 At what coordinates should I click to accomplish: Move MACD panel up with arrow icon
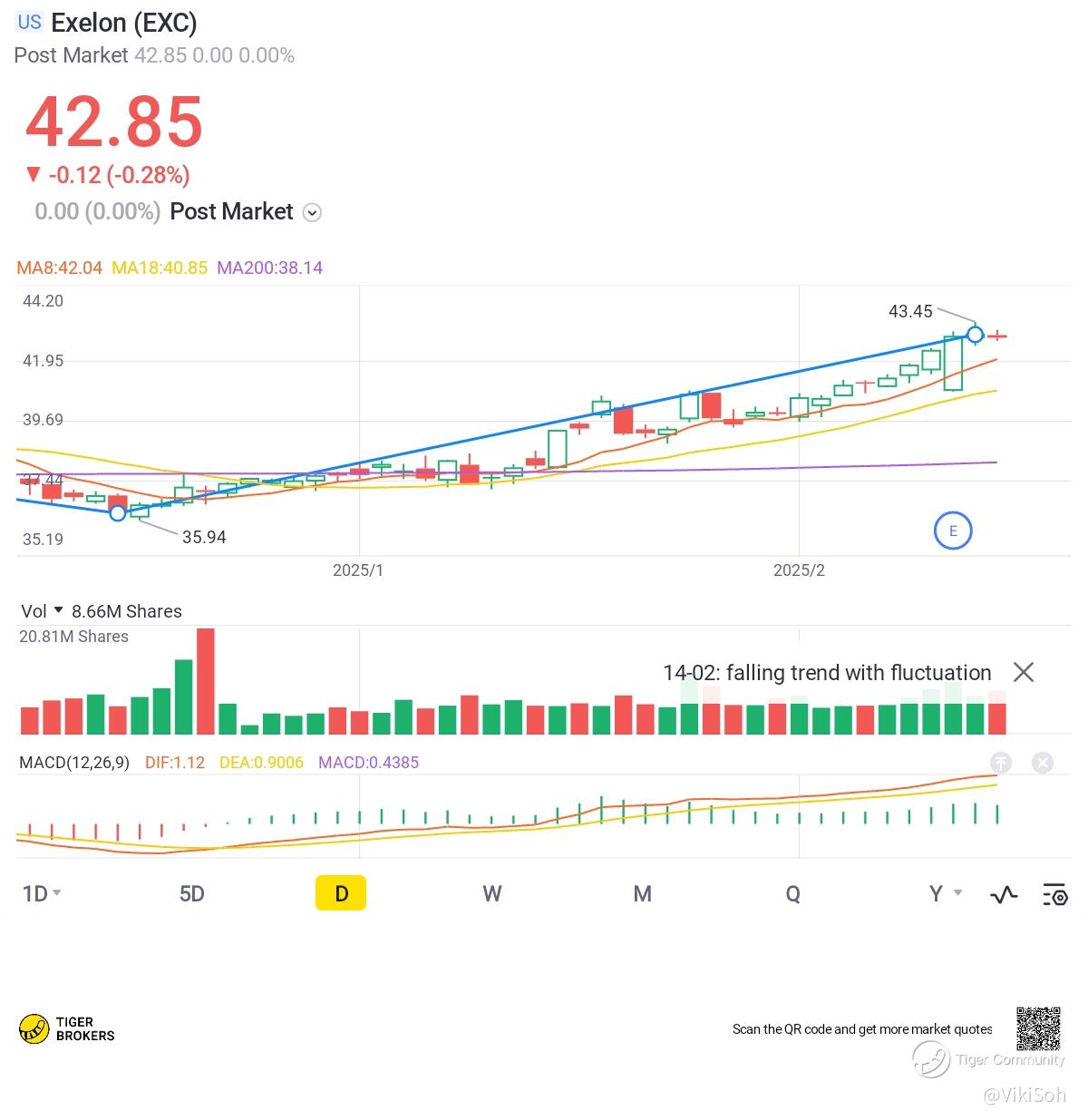[1001, 763]
